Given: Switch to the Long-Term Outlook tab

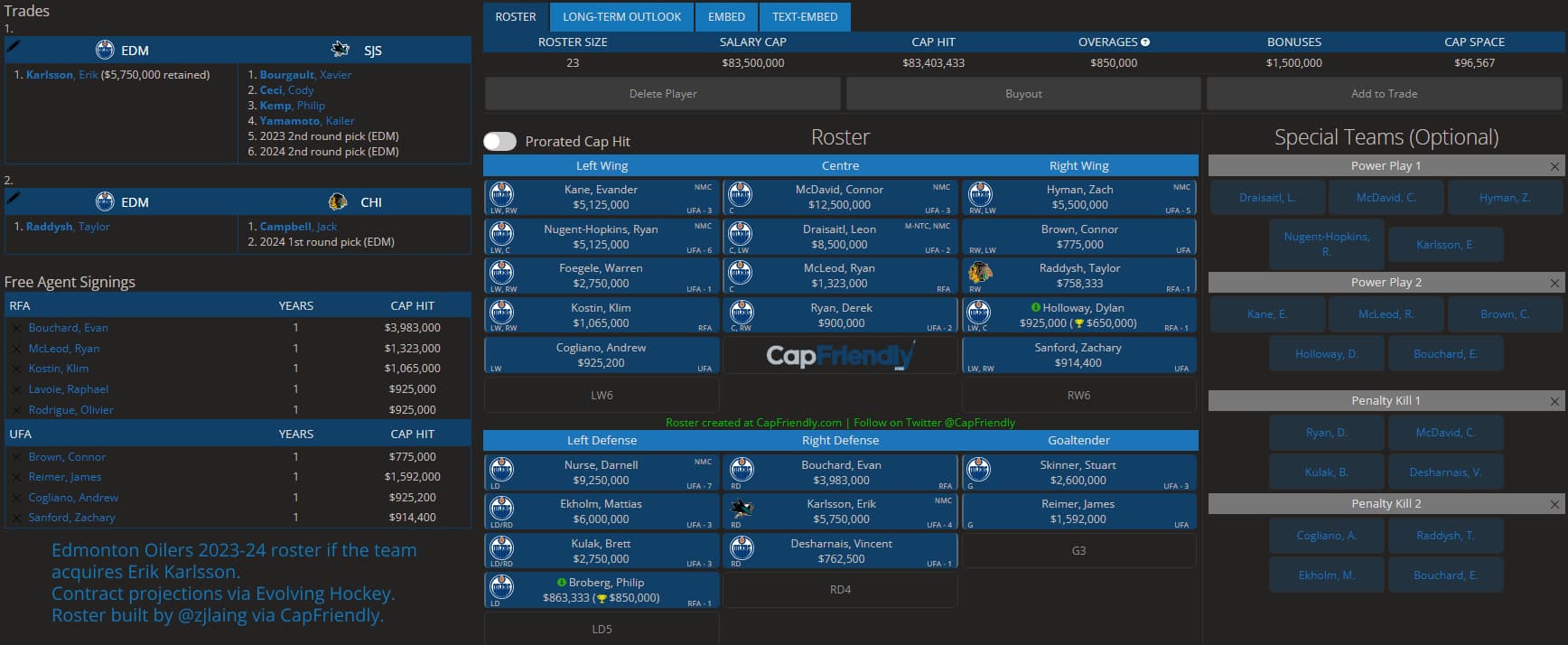Looking at the screenshot, I should (x=621, y=17).
